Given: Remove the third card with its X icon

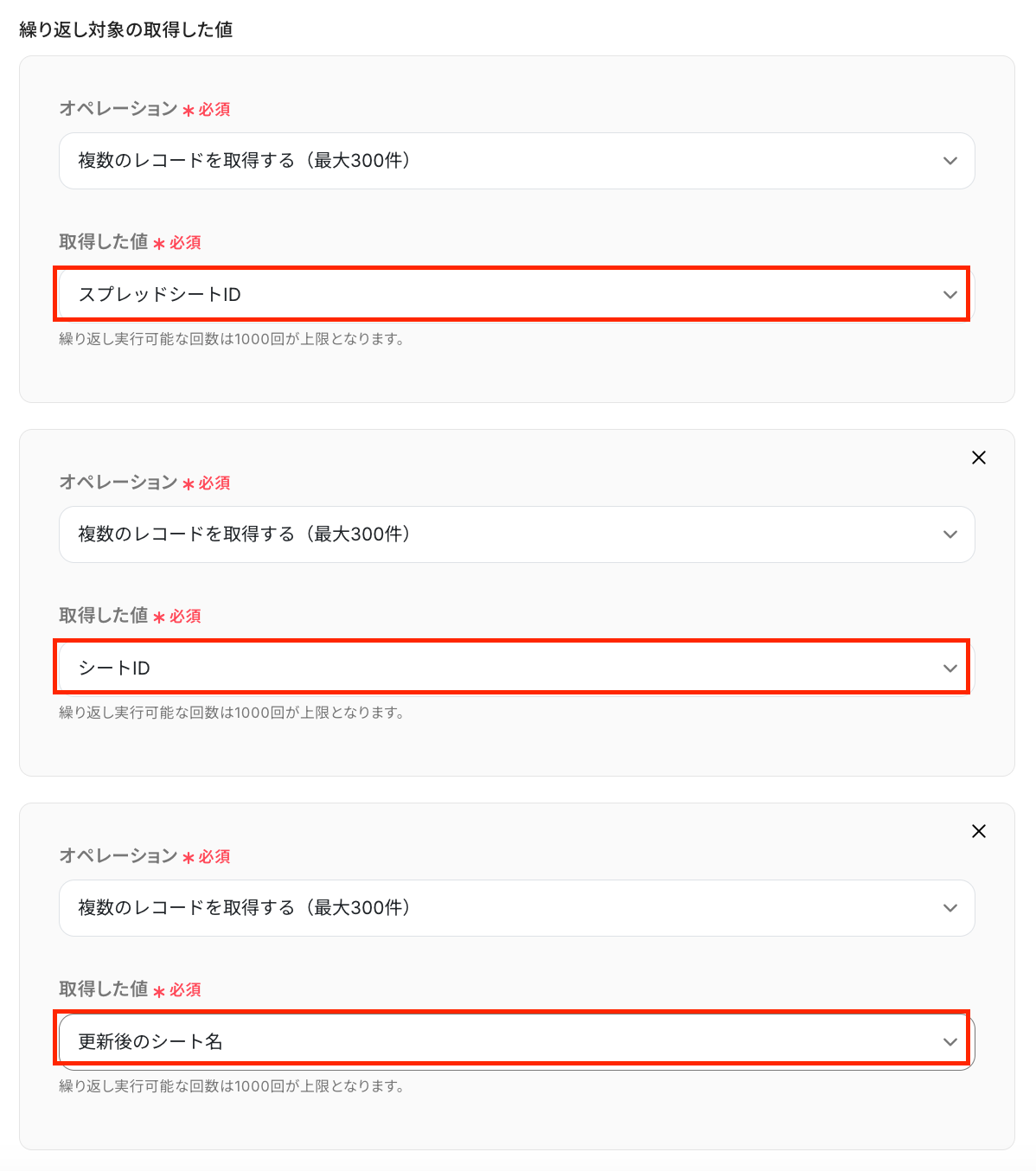Looking at the screenshot, I should point(979,831).
